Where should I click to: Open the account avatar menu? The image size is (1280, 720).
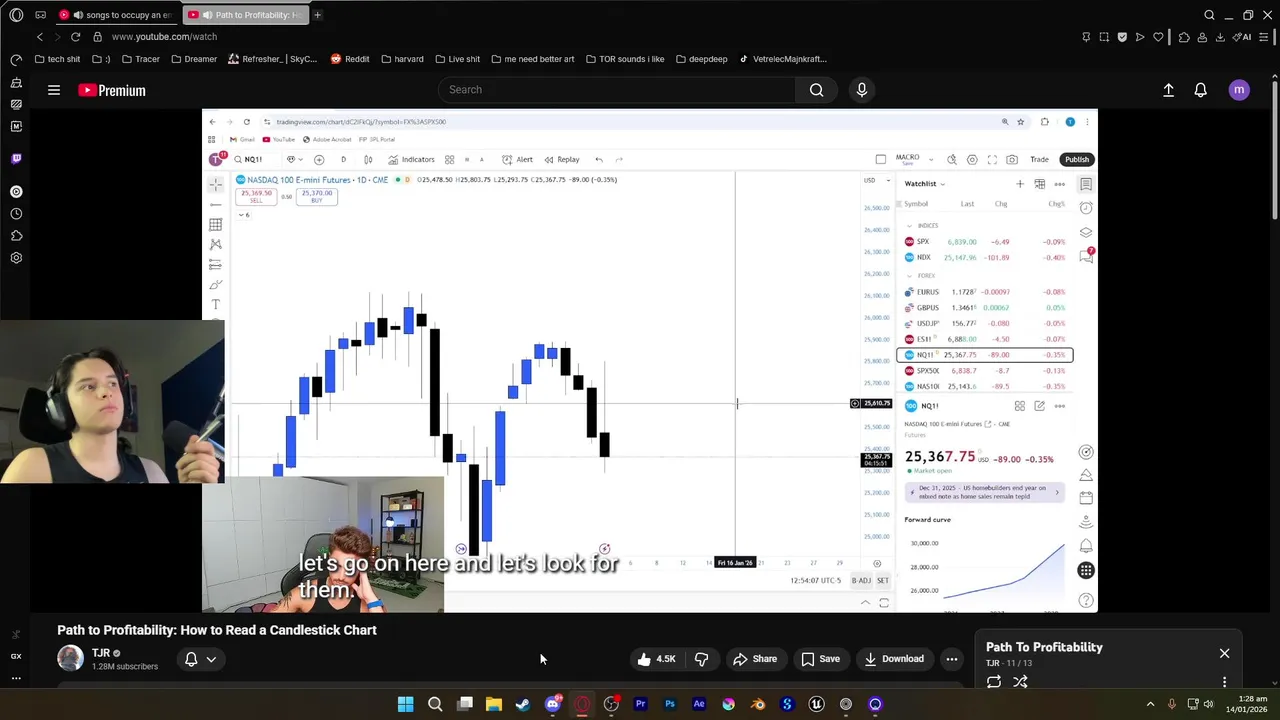(1239, 90)
